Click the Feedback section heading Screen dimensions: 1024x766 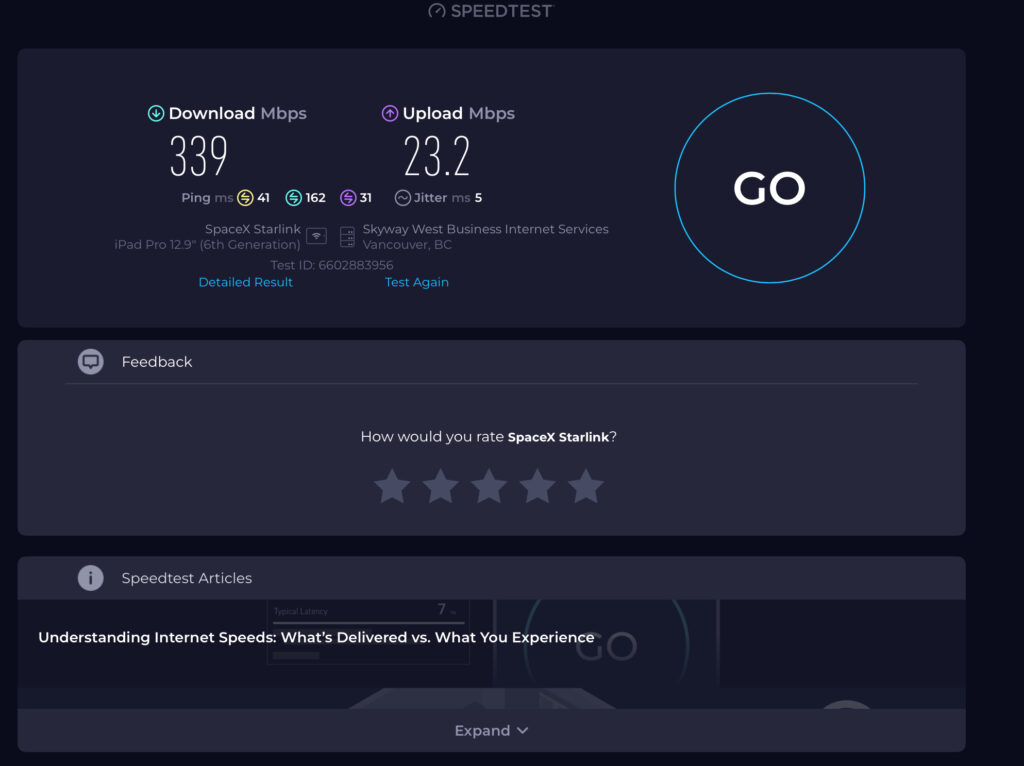click(x=157, y=362)
